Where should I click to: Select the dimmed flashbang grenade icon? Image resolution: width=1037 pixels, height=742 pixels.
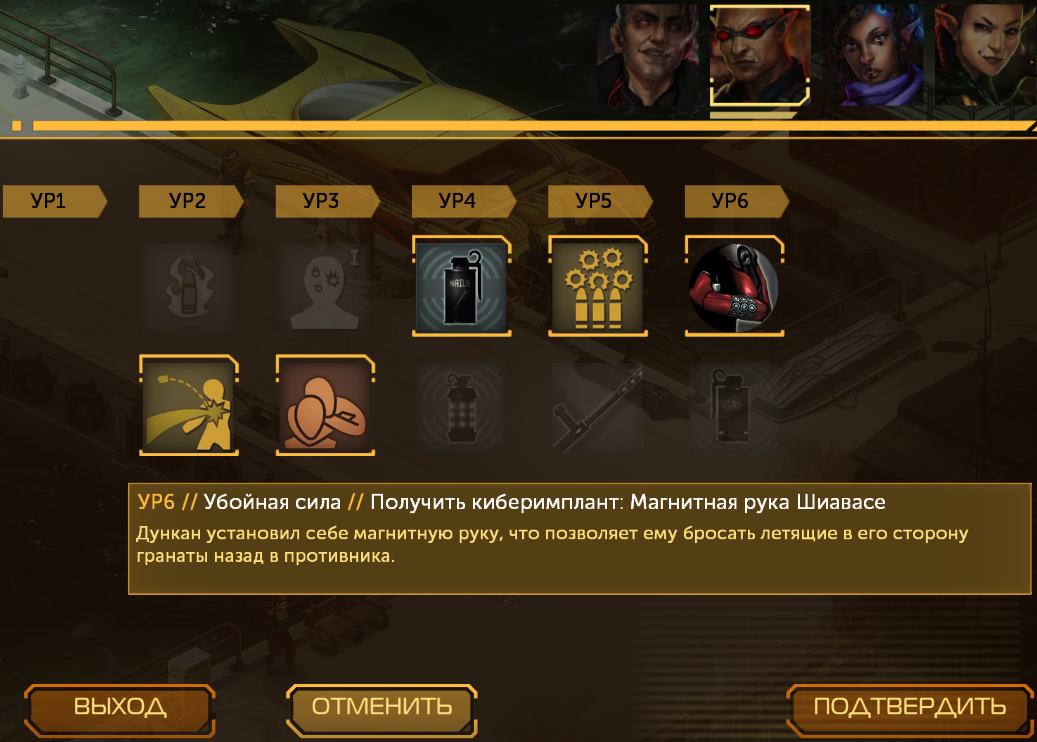tap(462, 406)
